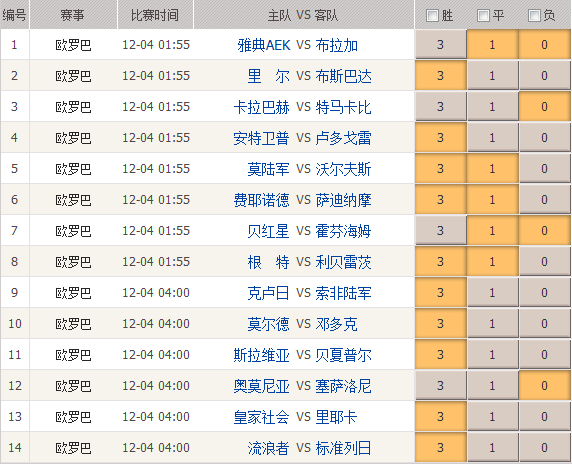Check the 胜 (win) header checkbox
The height and width of the screenshot is (464, 572).
[432, 16]
